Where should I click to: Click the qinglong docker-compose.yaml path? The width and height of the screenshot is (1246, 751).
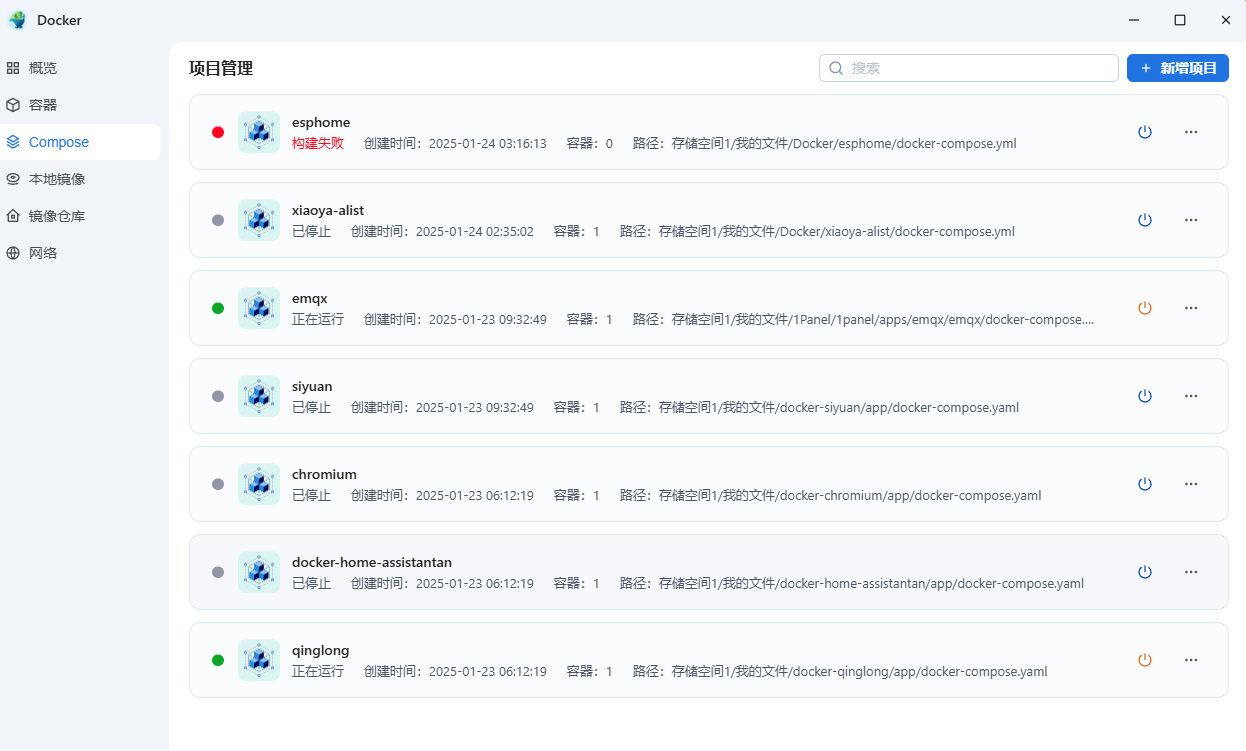click(x=860, y=671)
